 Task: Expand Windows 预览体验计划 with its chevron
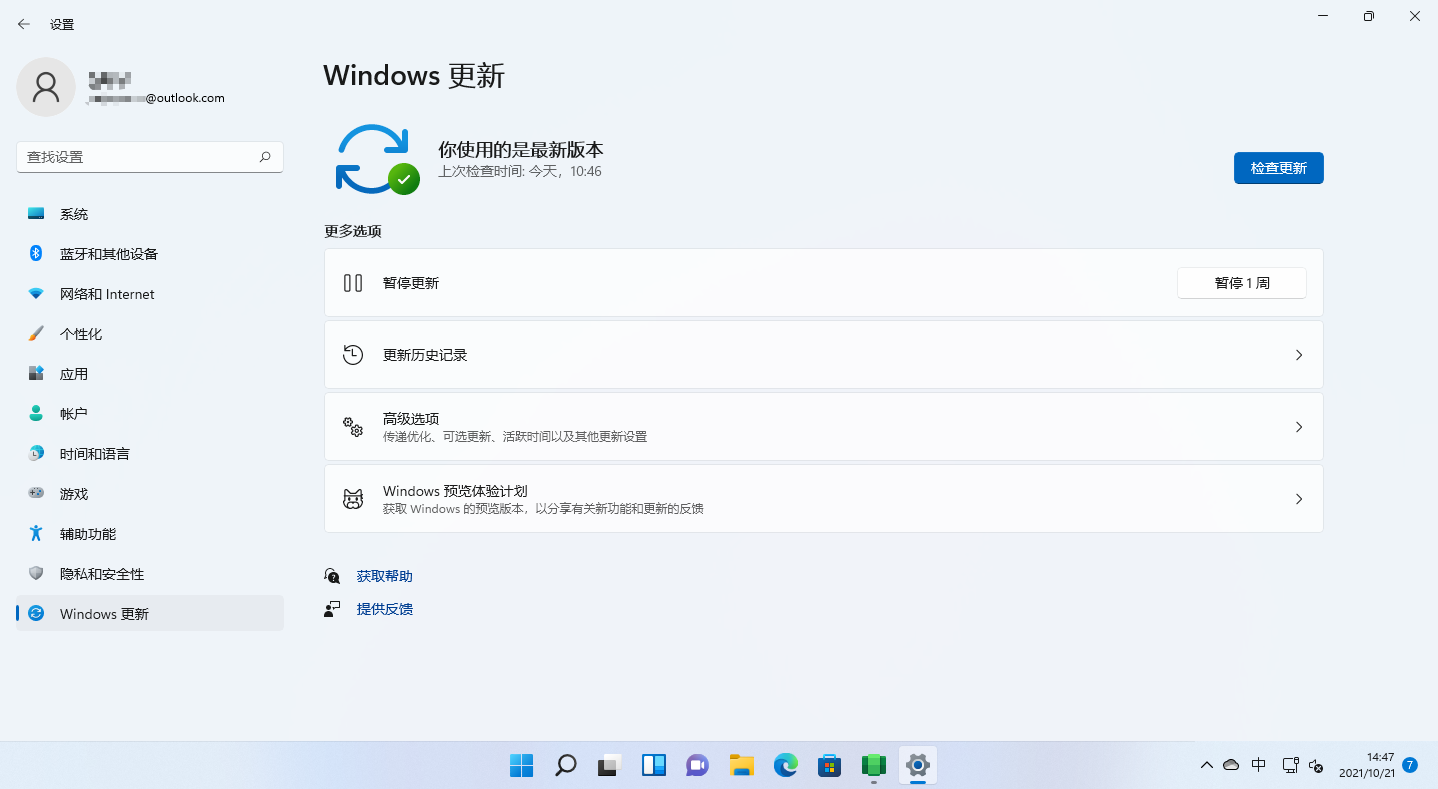coord(1299,499)
